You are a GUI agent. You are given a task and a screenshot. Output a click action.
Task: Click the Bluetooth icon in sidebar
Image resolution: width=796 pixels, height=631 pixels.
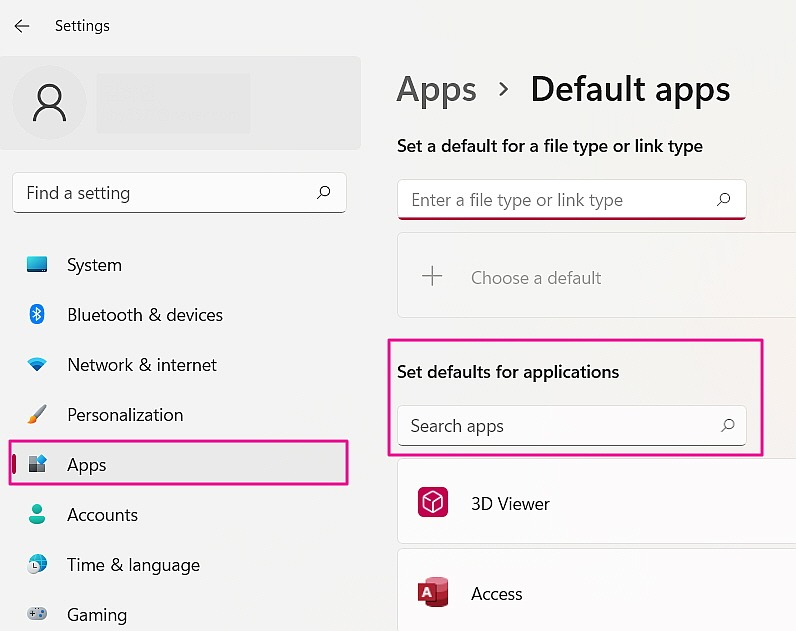[37, 315]
